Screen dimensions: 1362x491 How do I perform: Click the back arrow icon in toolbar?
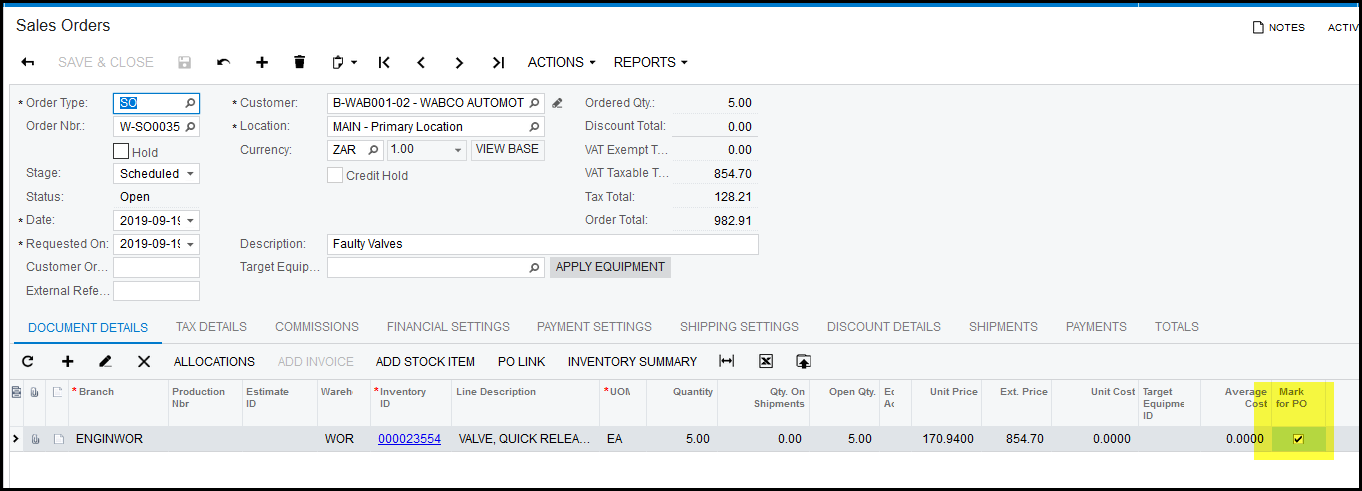click(x=28, y=62)
